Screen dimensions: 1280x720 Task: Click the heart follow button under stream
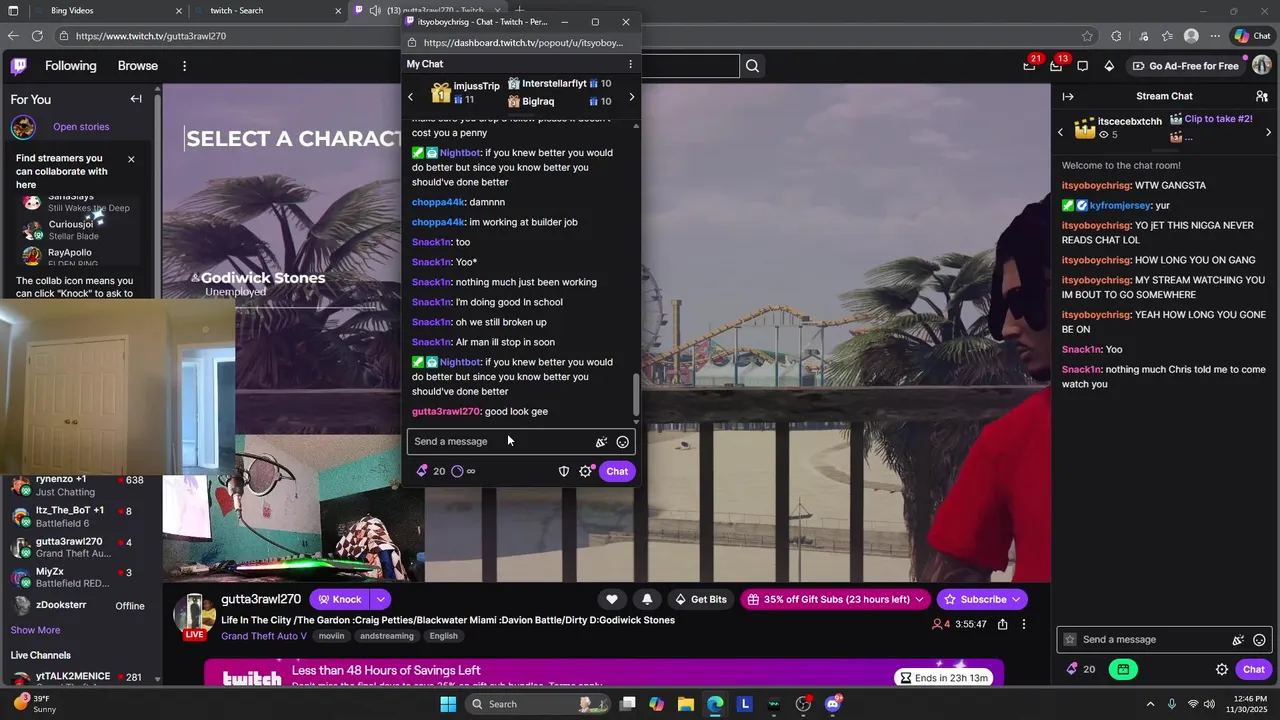pyautogui.click(x=612, y=599)
